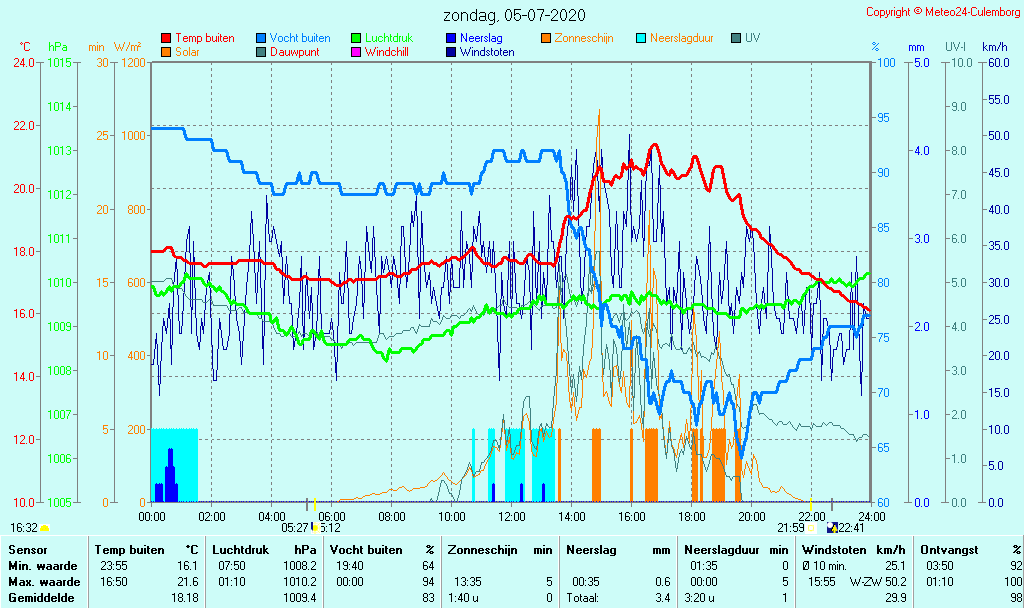Click the red Temp buiten legend swatch

pyautogui.click(x=166, y=39)
